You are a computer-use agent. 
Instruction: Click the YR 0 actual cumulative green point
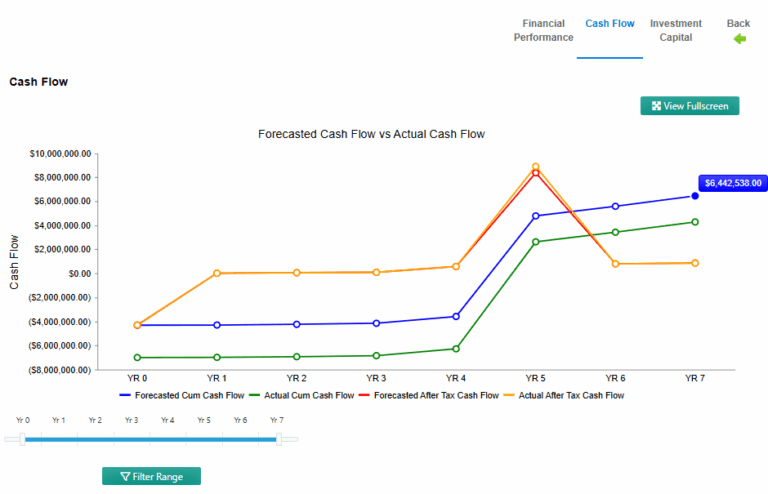[137, 357]
